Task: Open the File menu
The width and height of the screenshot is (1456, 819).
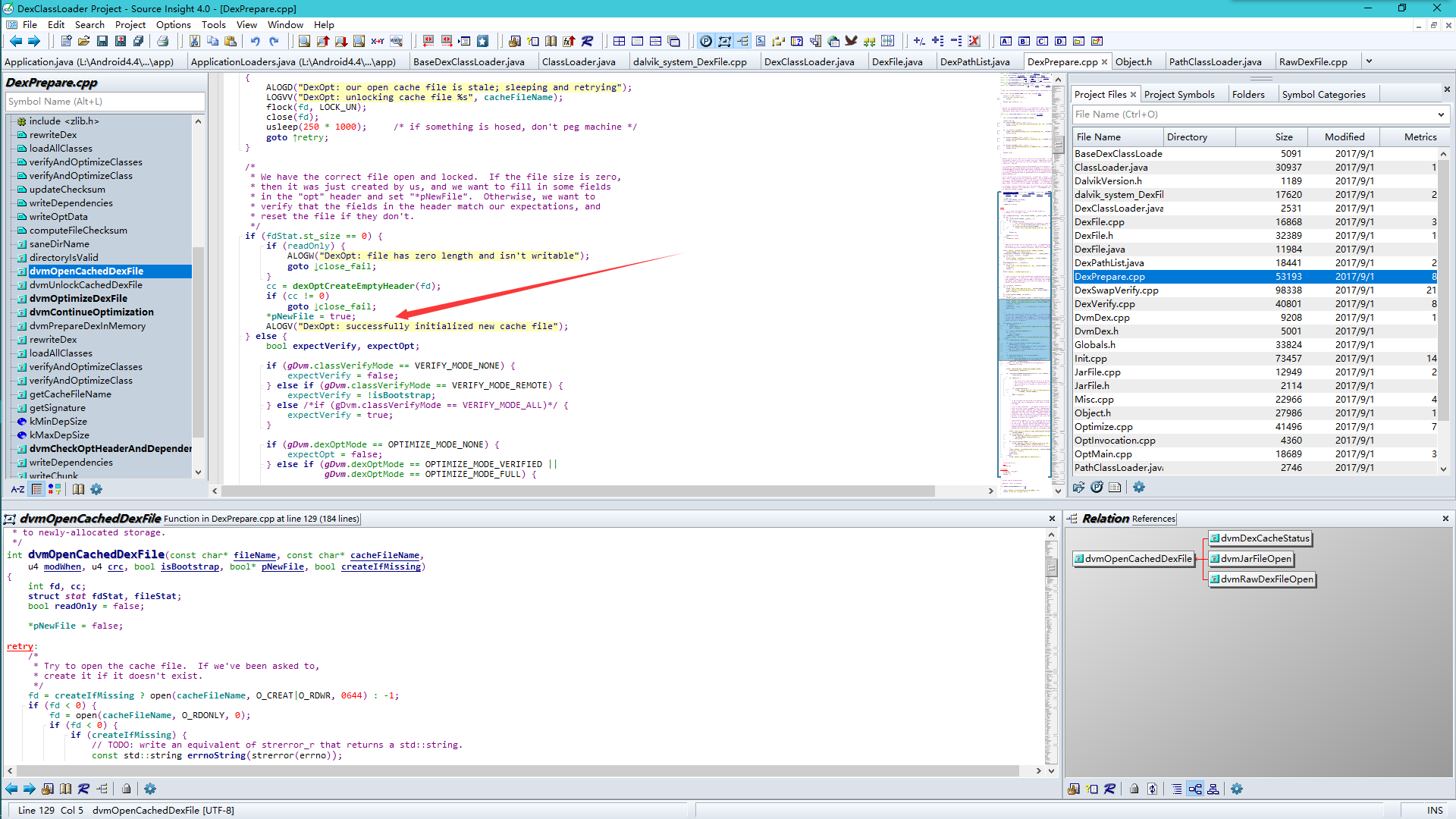Action: (x=30, y=24)
